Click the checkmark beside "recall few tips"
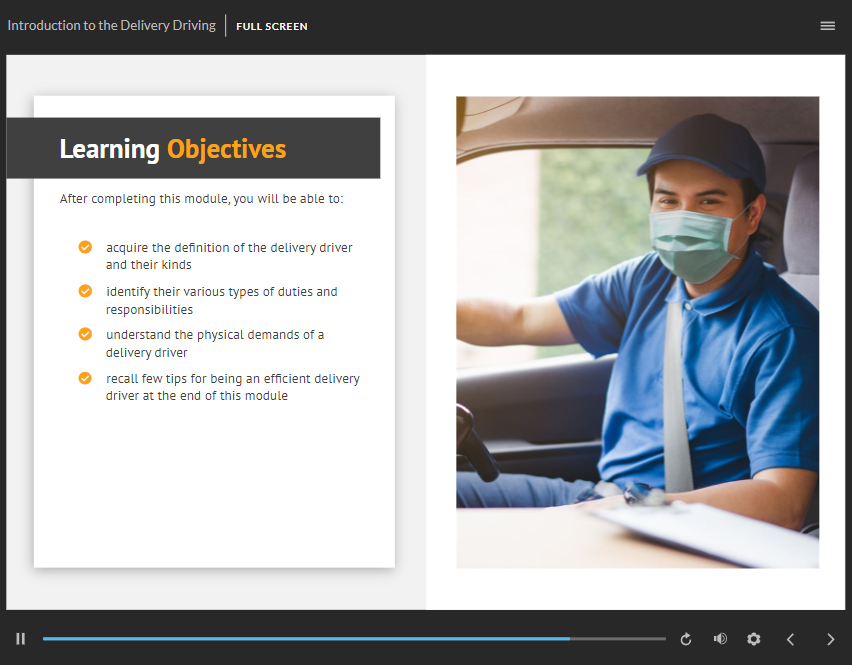Viewport: 852px width, 665px height. click(85, 378)
